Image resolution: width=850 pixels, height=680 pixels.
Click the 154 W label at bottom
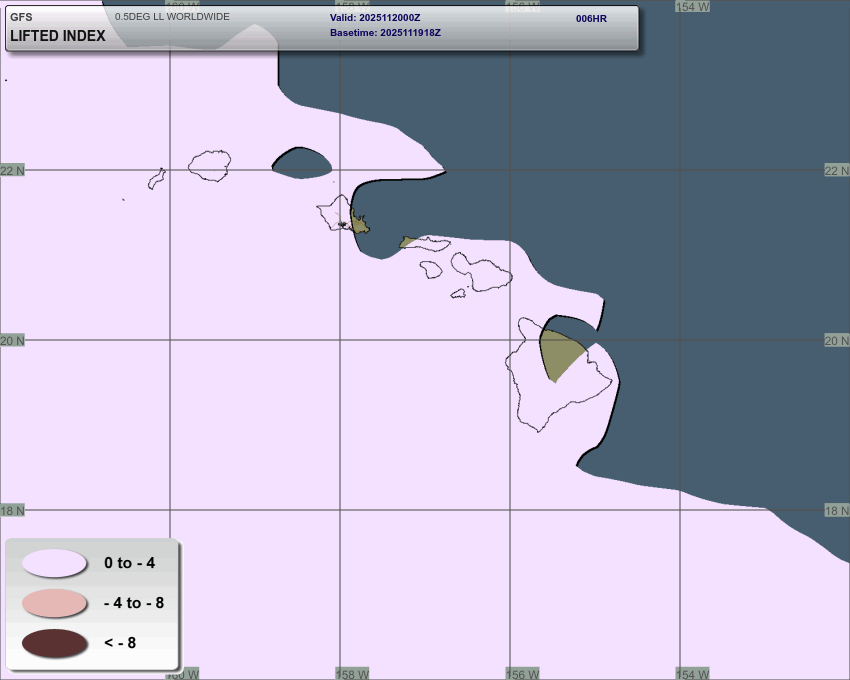[x=692, y=673]
